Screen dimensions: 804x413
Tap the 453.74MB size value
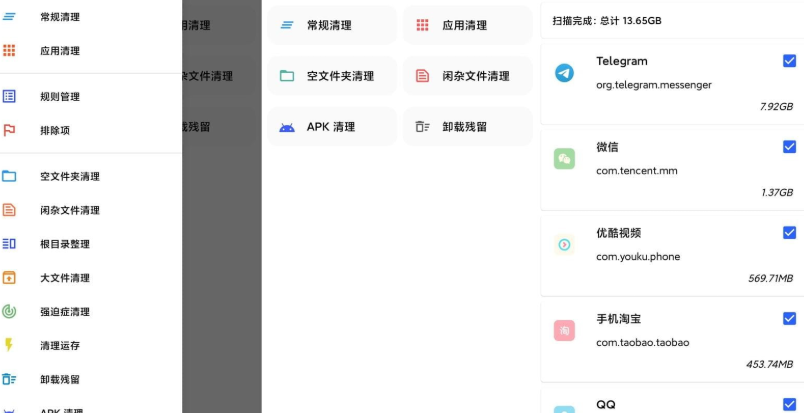pos(770,365)
